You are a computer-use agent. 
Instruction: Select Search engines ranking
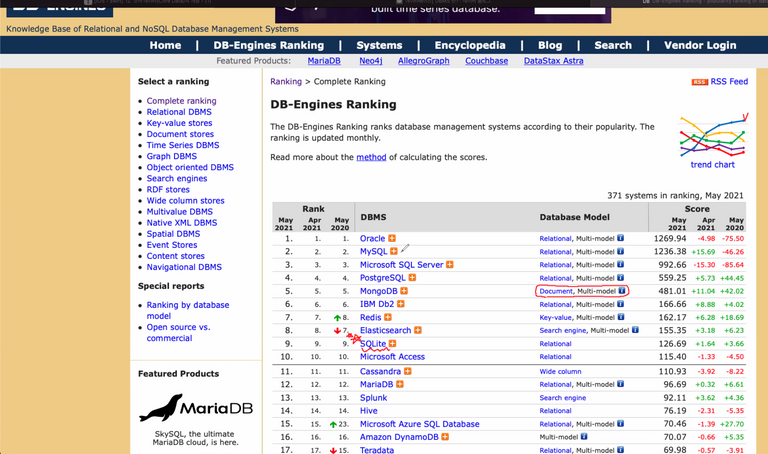[x=177, y=178]
